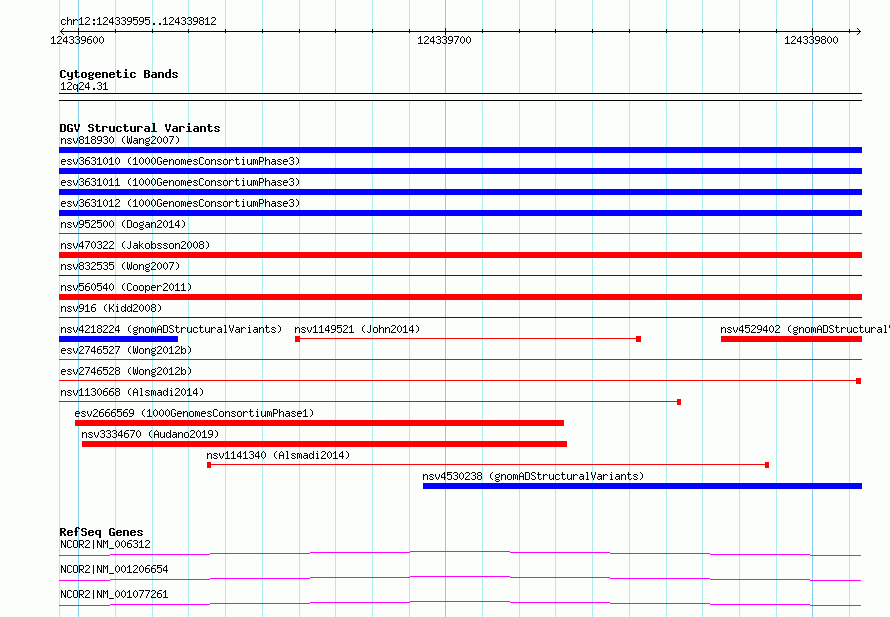Screen dimensions: 890x617
Task: Click the nsv1130668 (Alsmadi2014) label
Action: pos(132,392)
